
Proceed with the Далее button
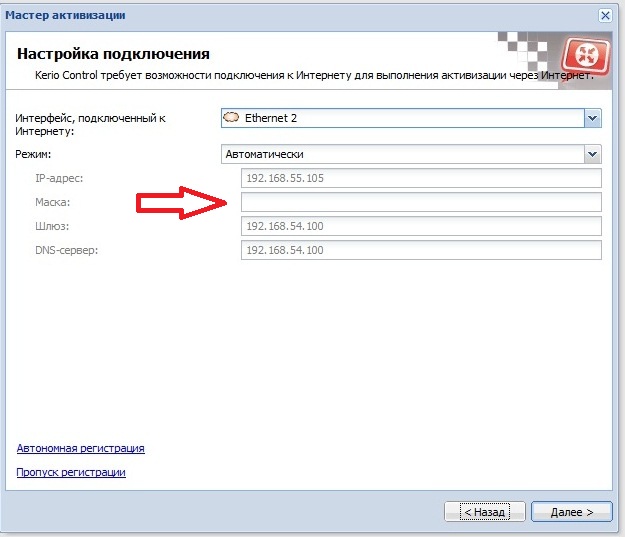point(571,511)
